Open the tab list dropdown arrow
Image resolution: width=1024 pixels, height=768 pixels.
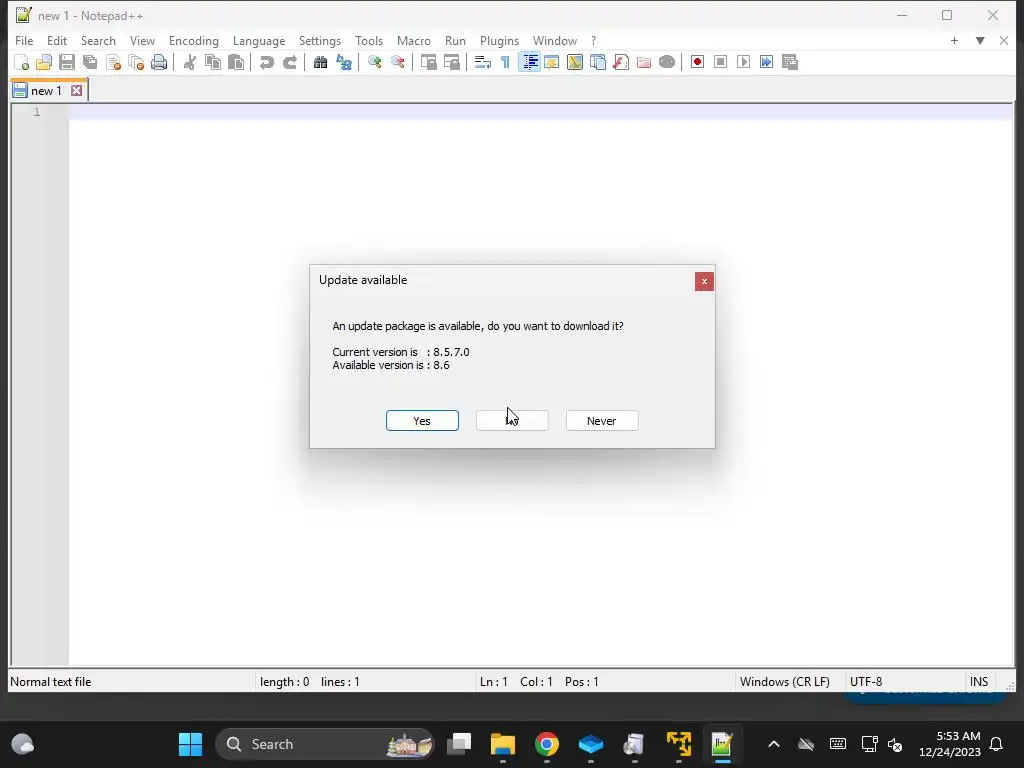[x=980, y=40]
